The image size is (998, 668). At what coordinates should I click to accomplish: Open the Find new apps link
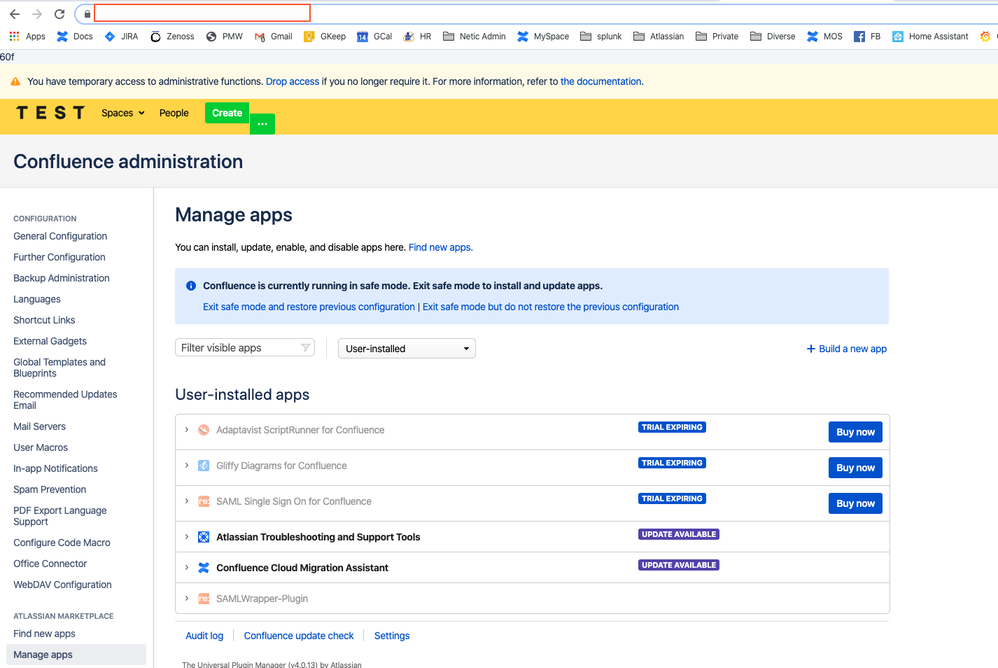pos(440,247)
